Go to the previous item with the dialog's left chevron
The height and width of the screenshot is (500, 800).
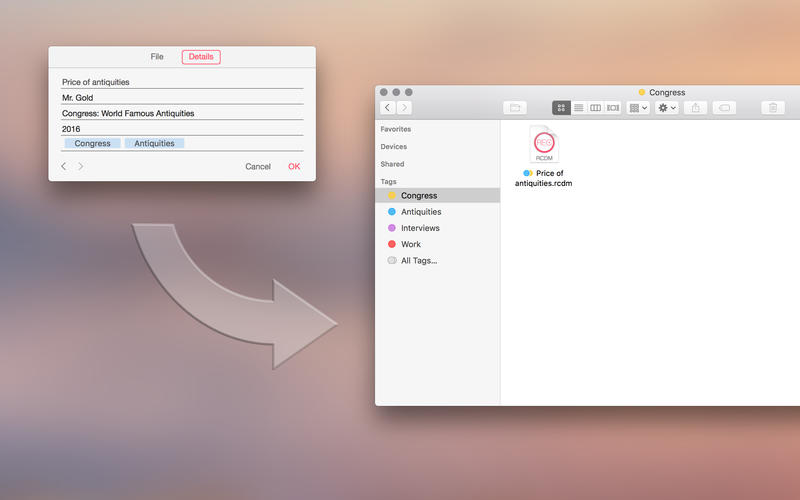coord(64,166)
